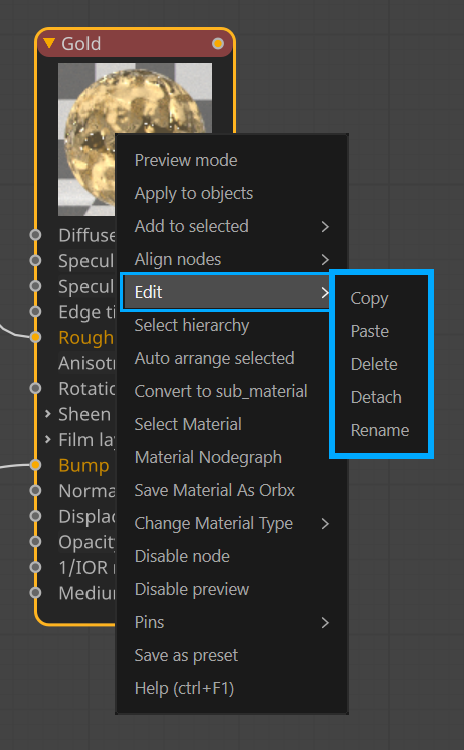Click the Edge tint input pin
The width and height of the screenshot is (464, 750).
(35, 311)
